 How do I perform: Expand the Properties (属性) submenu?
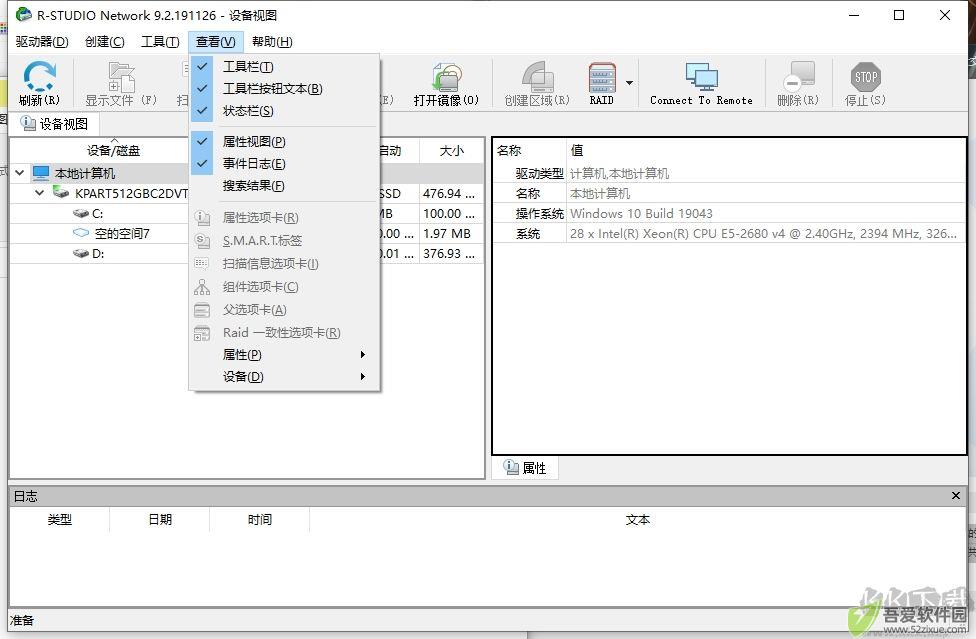284,355
